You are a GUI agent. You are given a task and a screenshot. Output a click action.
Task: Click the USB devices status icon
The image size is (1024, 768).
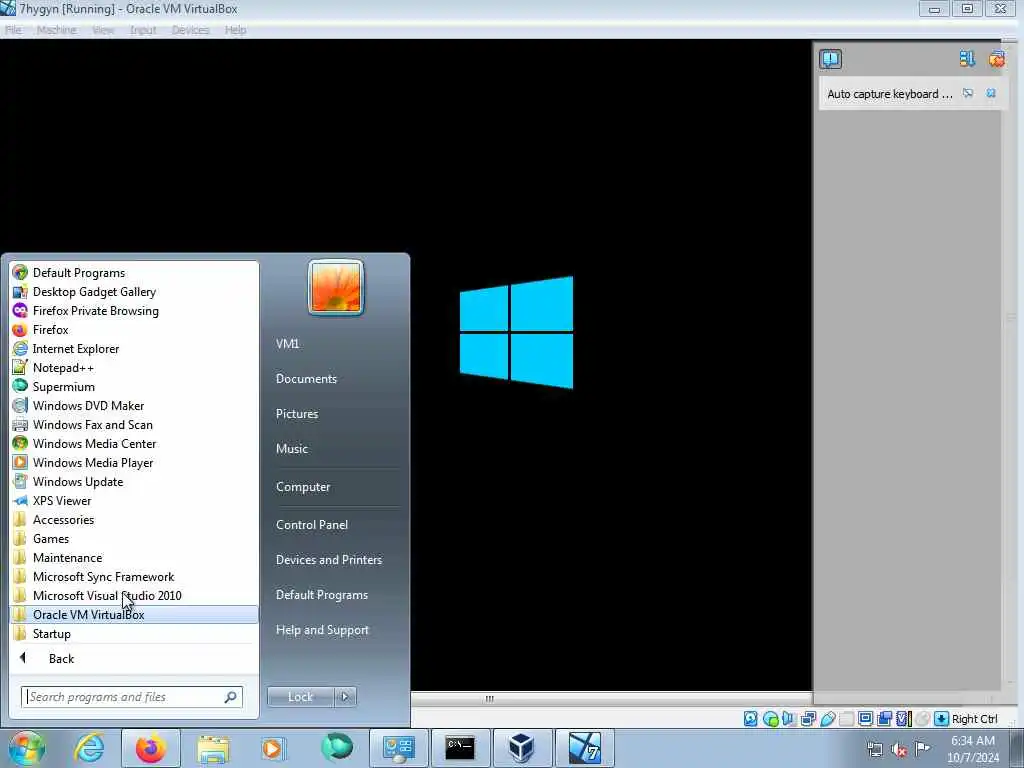[x=827, y=719]
